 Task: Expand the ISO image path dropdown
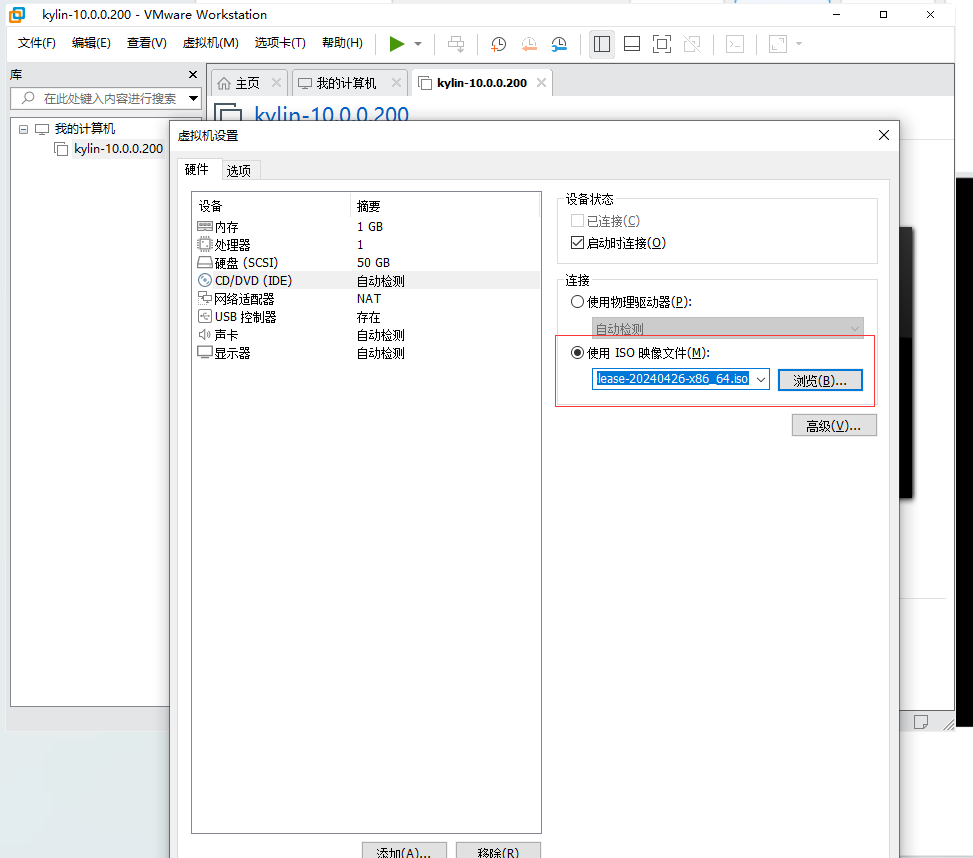click(x=761, y=380)
